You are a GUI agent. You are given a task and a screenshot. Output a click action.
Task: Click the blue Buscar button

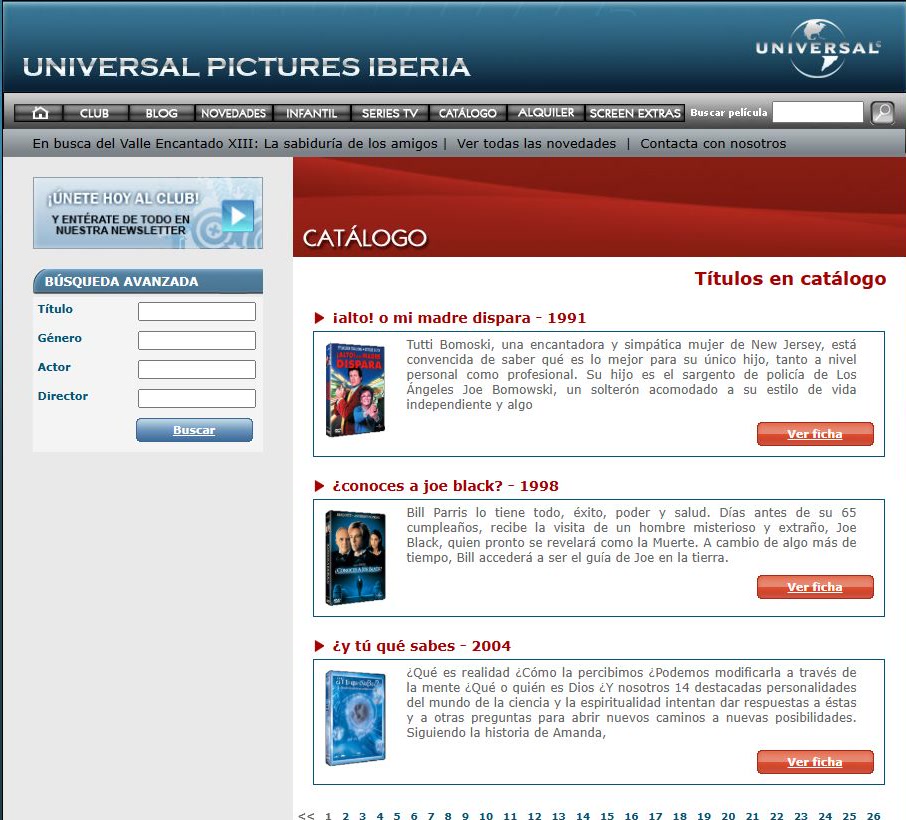coord(194,430)
